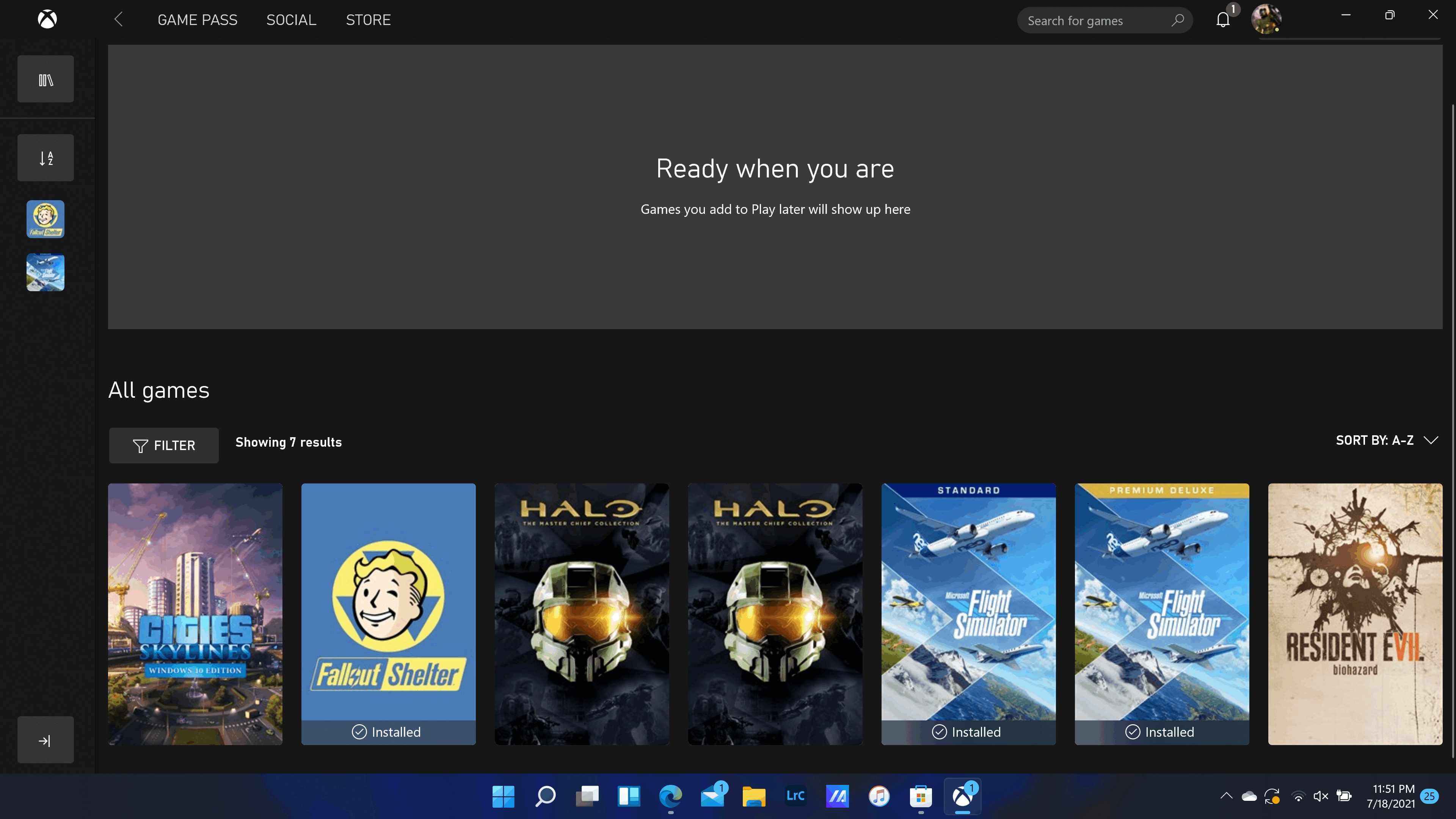The height and width of the screenshot is (819, 1456).
Task: Click the Wi-Fi tray icon
Action: coord(1298,796)
